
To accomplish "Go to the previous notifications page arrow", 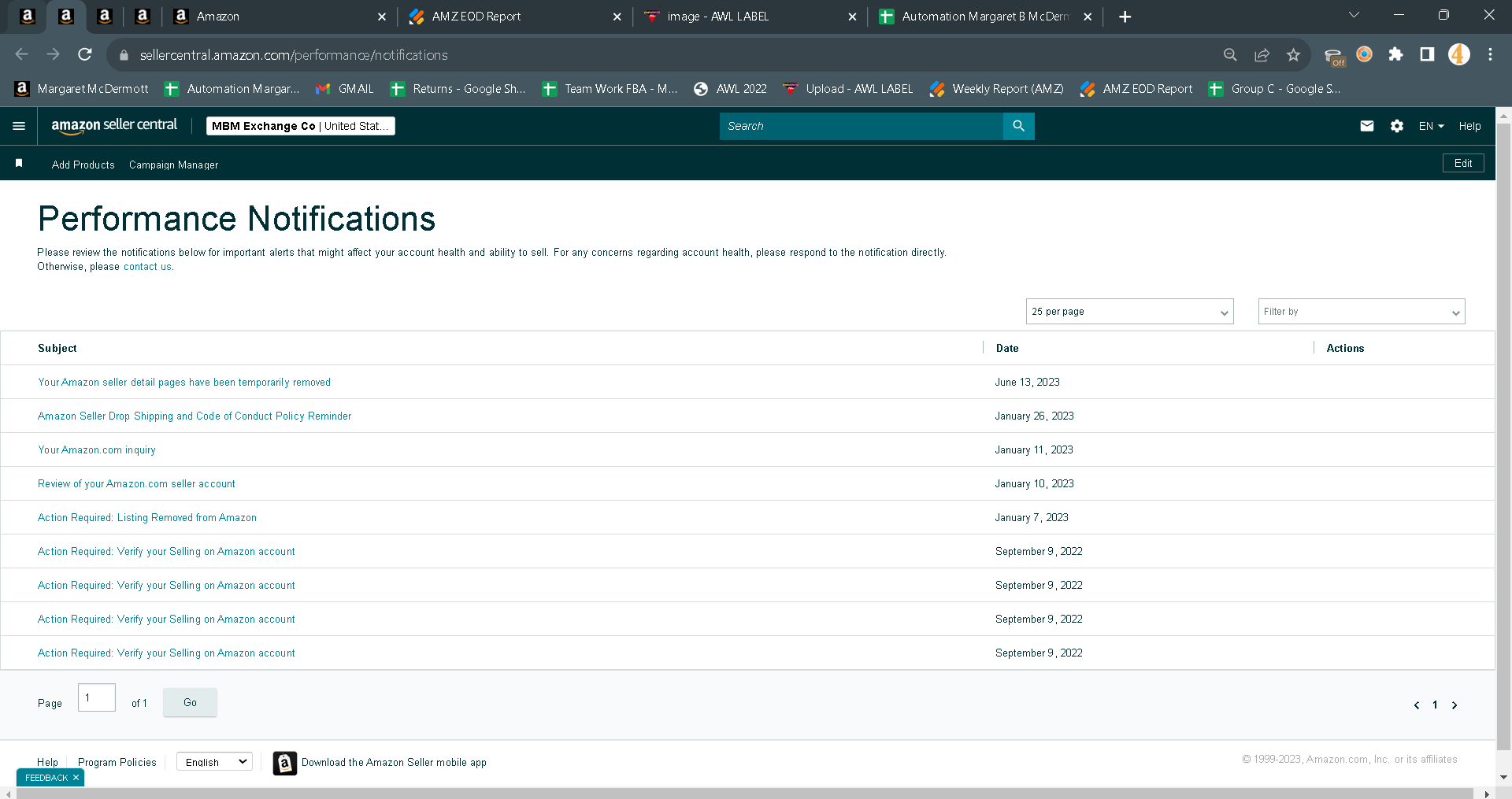I will pyautogui.click(x=1417, y=705).
